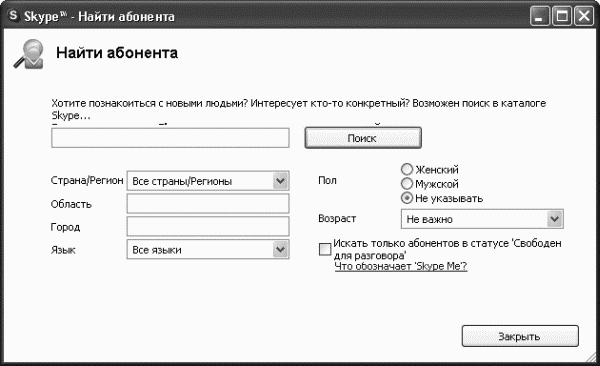The height and width of the screenshot is (366, 600).
Task: Expand the Язык language dropdown
Action: [208, 250]
